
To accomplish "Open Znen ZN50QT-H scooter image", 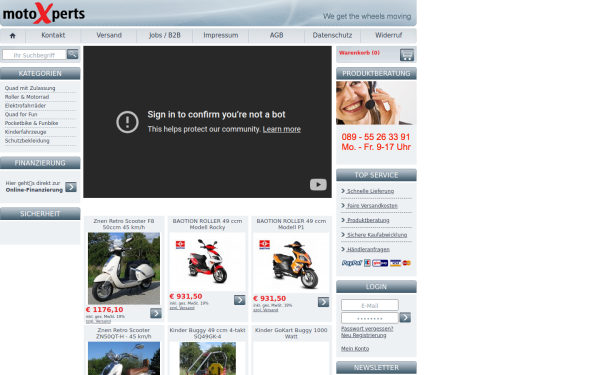I will (x=124, y=358).
